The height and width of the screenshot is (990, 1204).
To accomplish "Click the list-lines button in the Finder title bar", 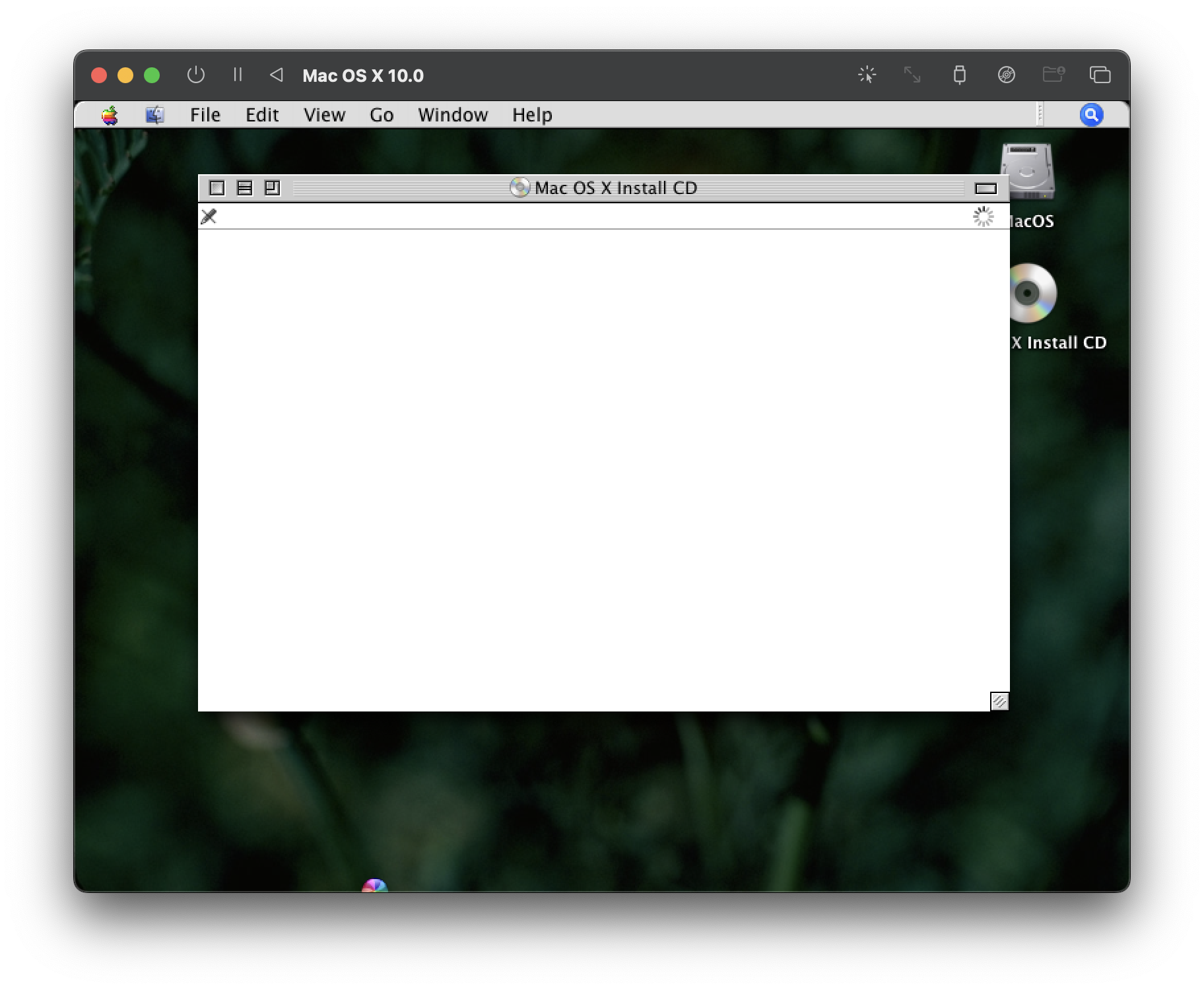I will pos(244,188).
